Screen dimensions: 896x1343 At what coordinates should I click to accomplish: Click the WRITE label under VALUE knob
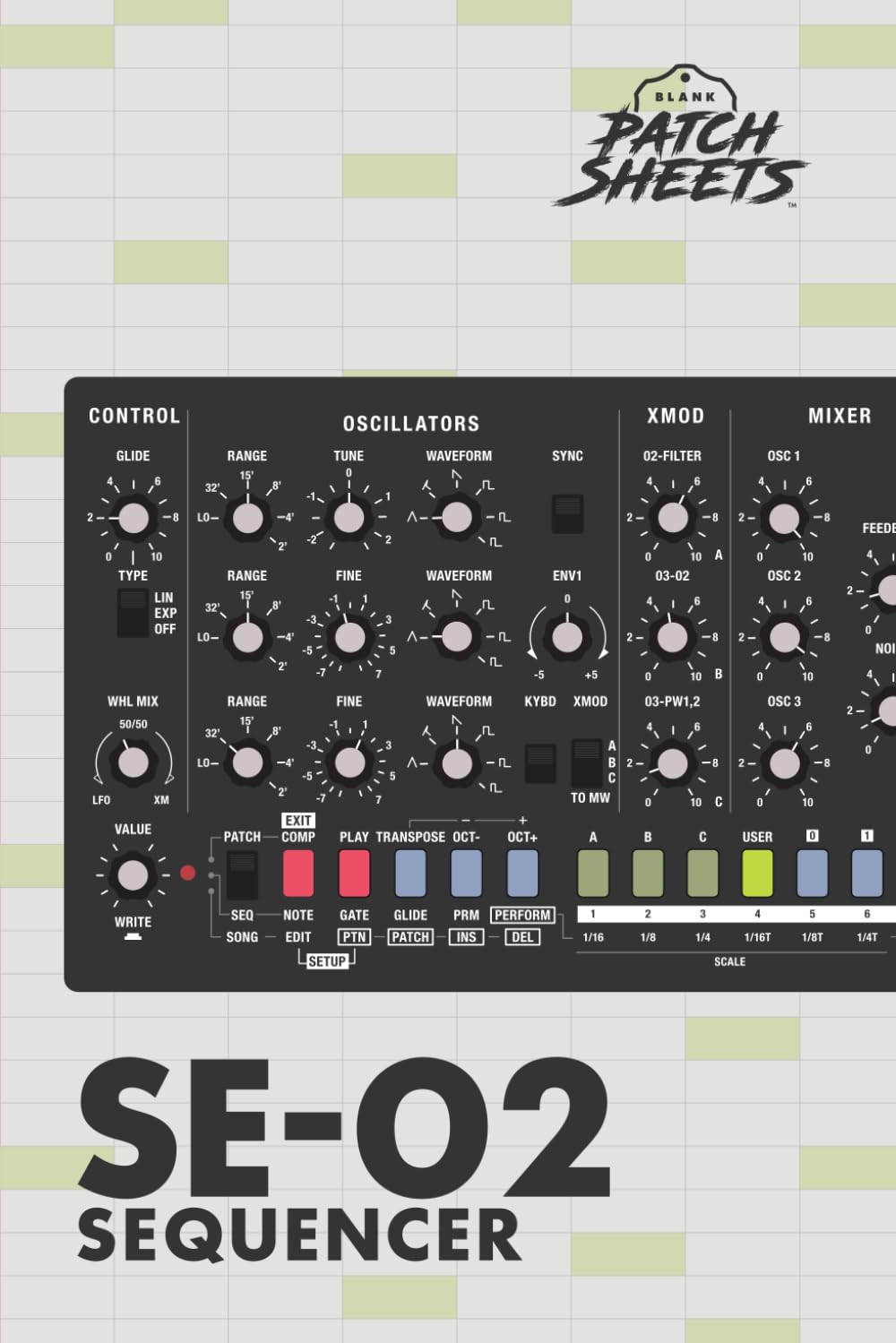click(x=133, y=922)
